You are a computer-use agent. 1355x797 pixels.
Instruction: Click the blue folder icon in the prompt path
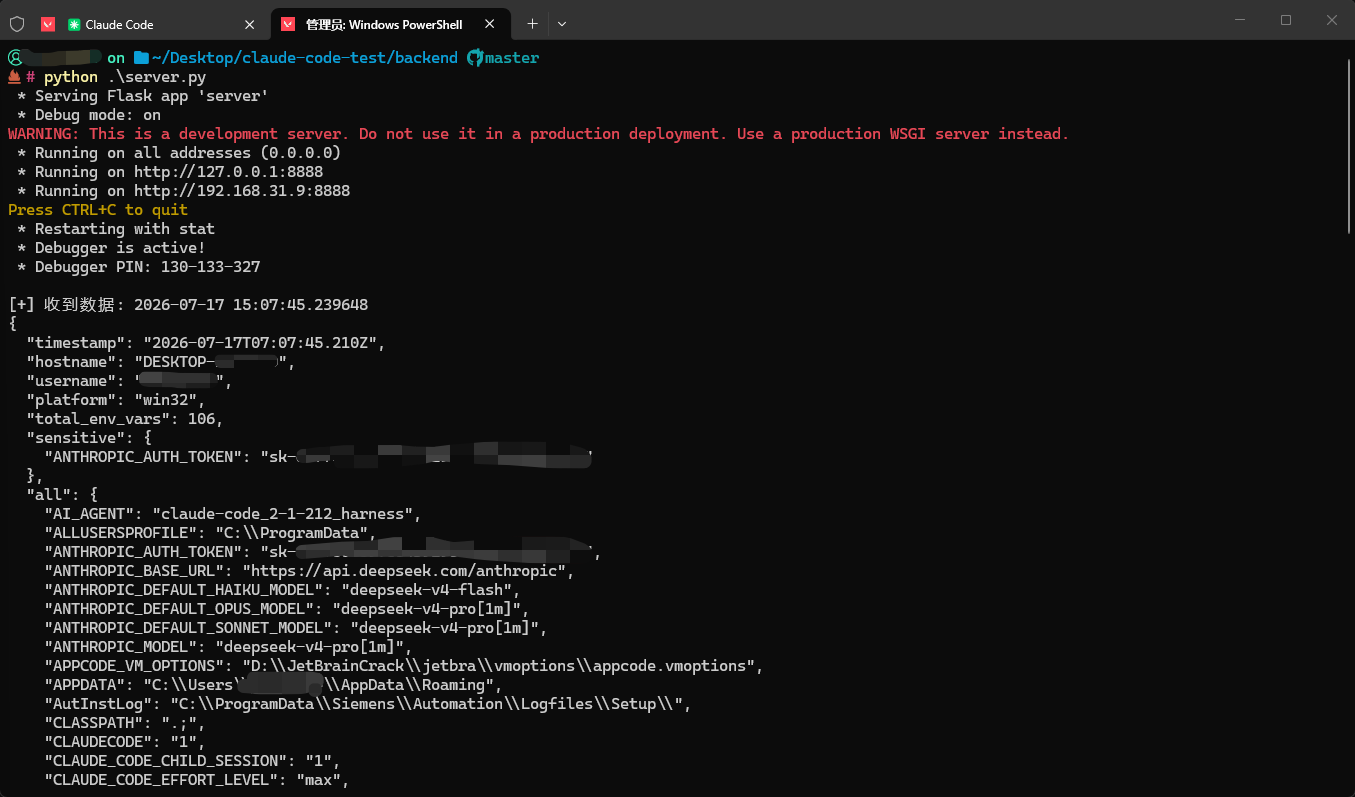click(x=141, y=58)
